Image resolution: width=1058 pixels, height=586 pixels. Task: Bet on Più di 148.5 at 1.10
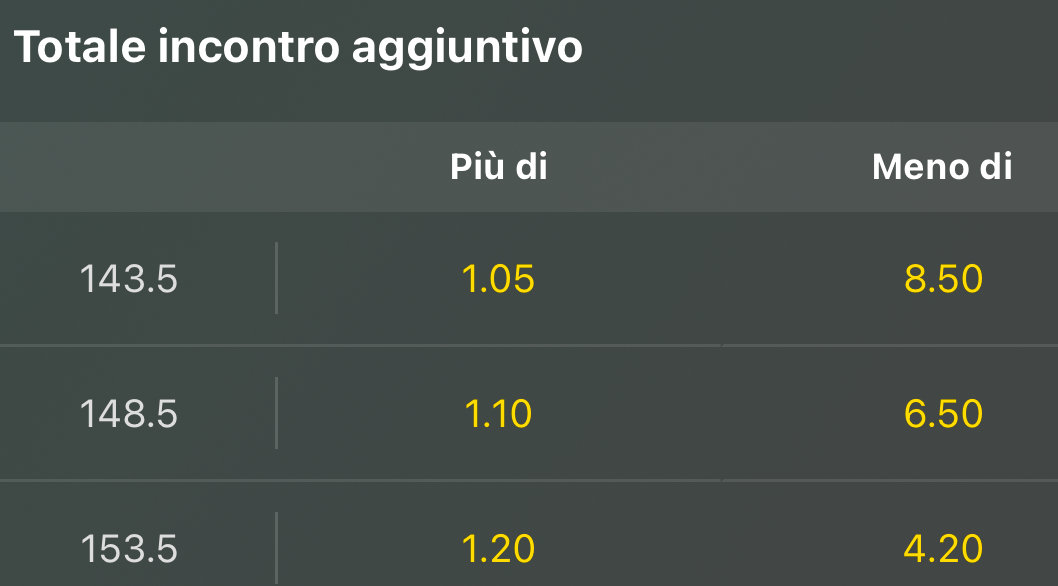click(498, 413)
